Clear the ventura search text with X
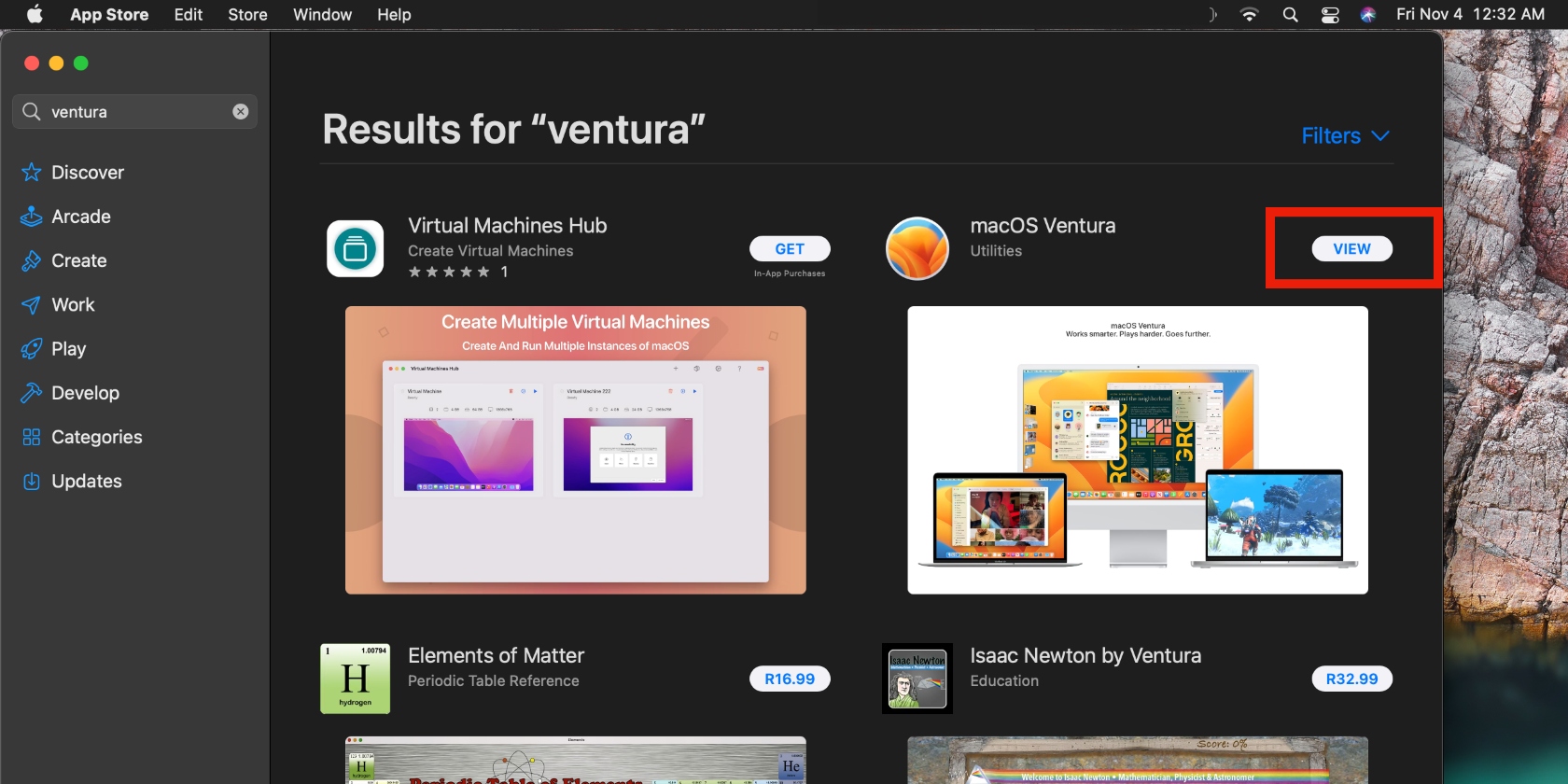The image size is (1568, 784). (x=241, y=112)
